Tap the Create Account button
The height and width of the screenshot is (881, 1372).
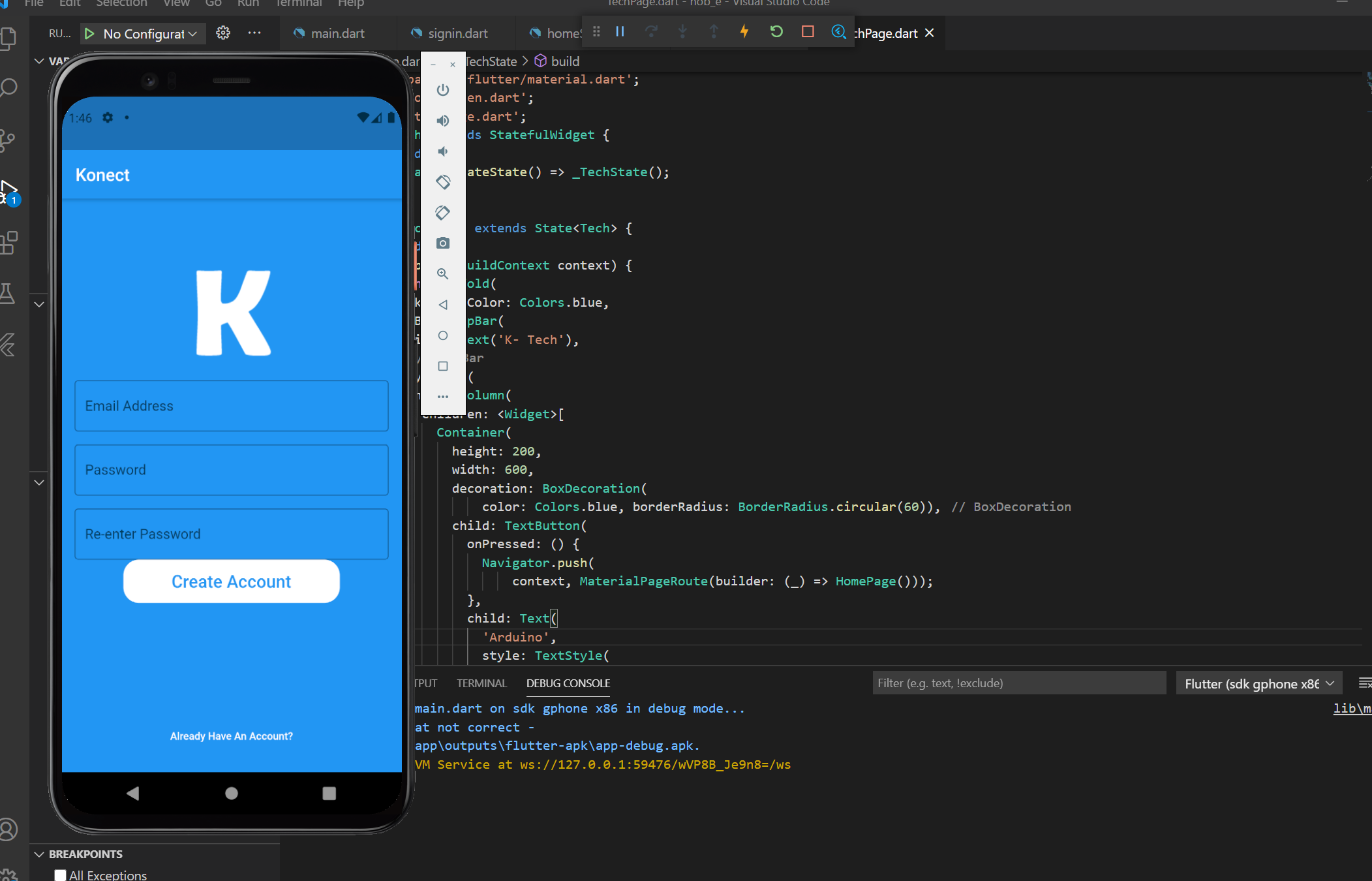coord(232,581)
